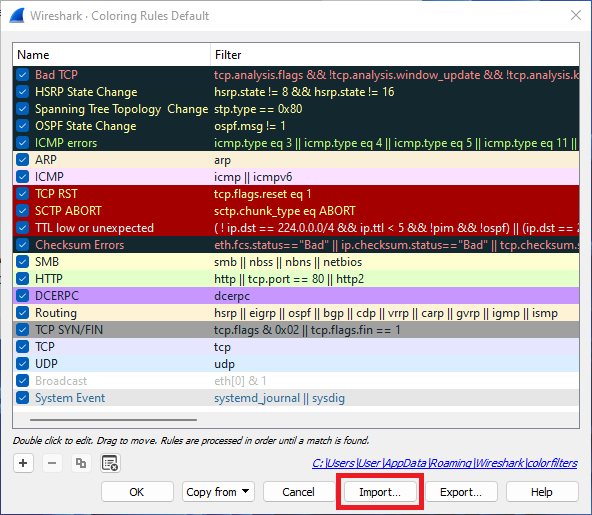This screenshot has width=592, height=515.
Task: Disable the ICMP rule checkbox
Action: [x=23, y=177]
